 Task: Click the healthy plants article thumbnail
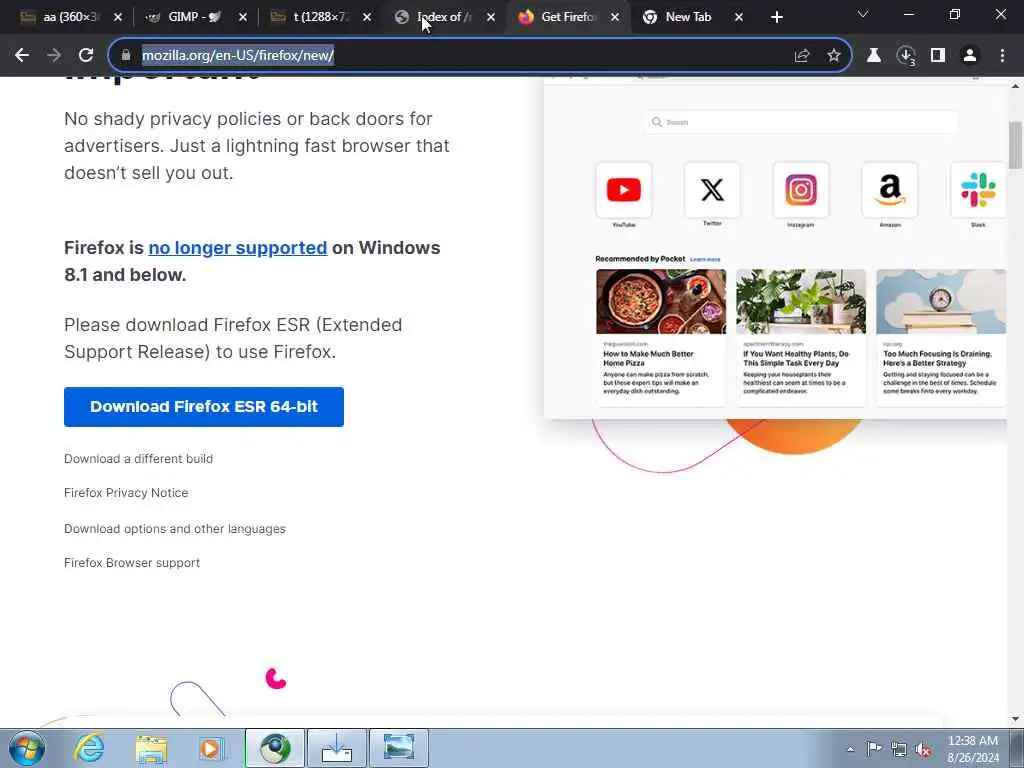[801, 302]
